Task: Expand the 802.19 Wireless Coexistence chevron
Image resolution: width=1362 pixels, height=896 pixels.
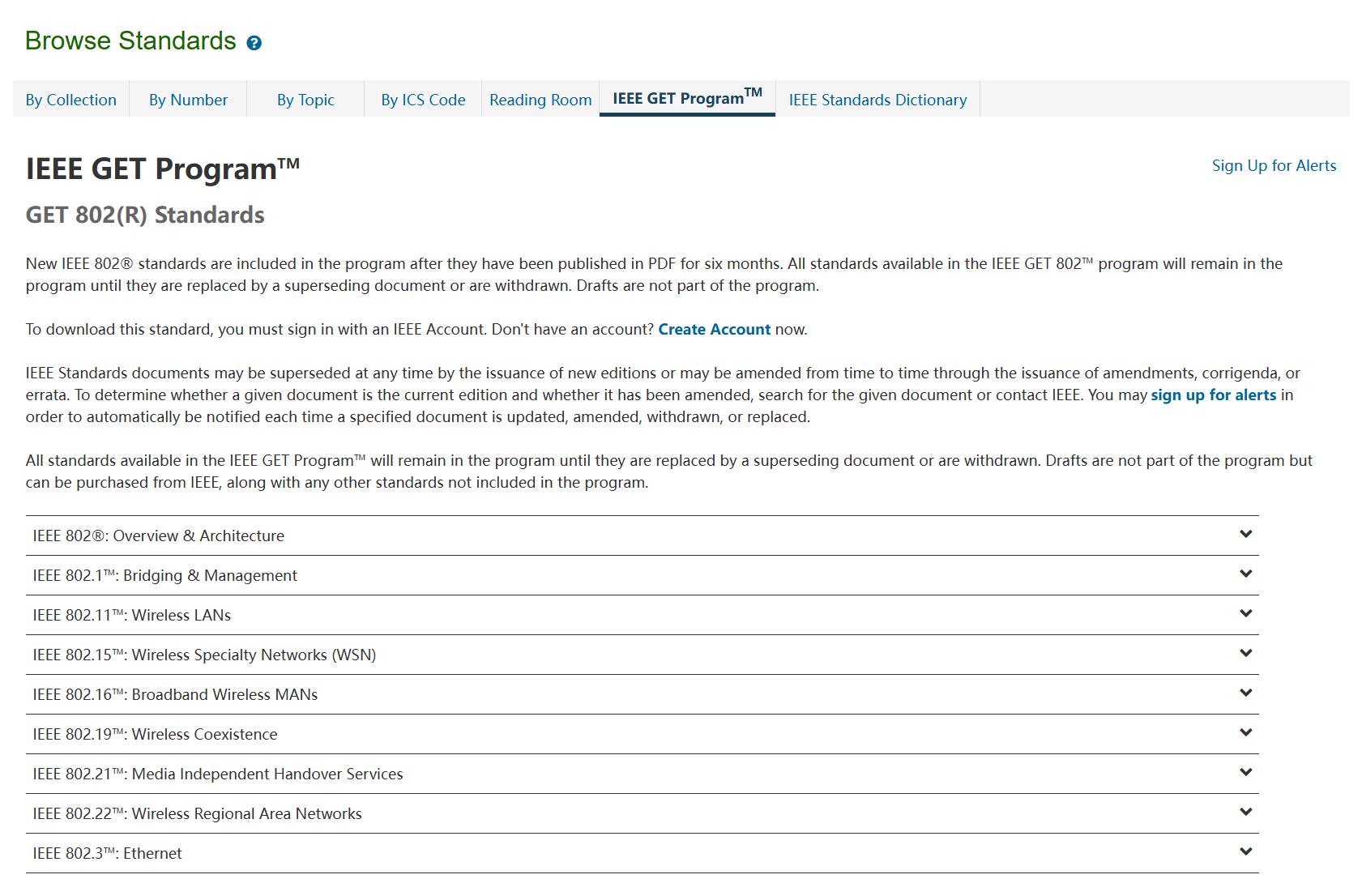Action: click(1246, 732)
